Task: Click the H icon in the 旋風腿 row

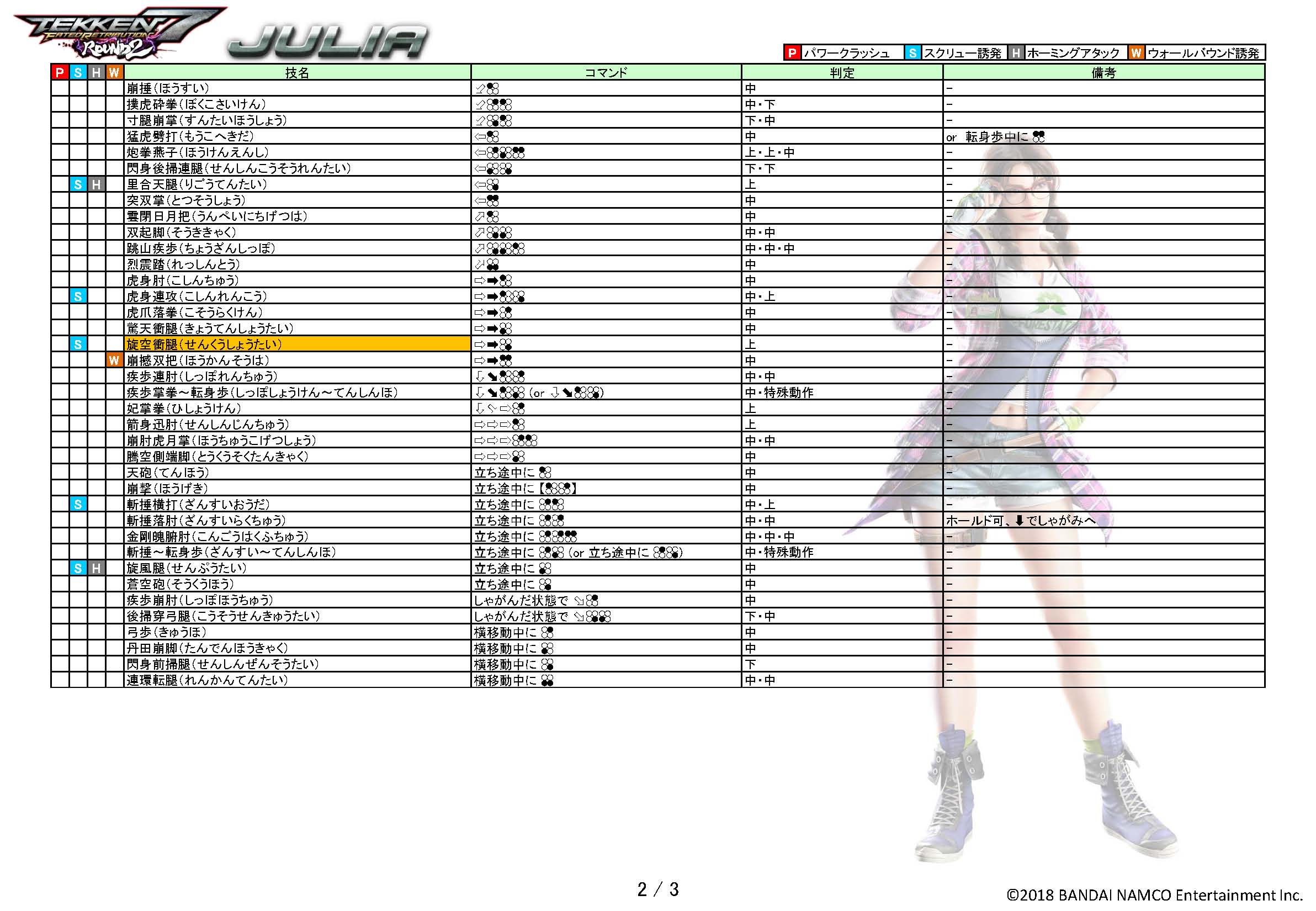Action: point(97,569)
